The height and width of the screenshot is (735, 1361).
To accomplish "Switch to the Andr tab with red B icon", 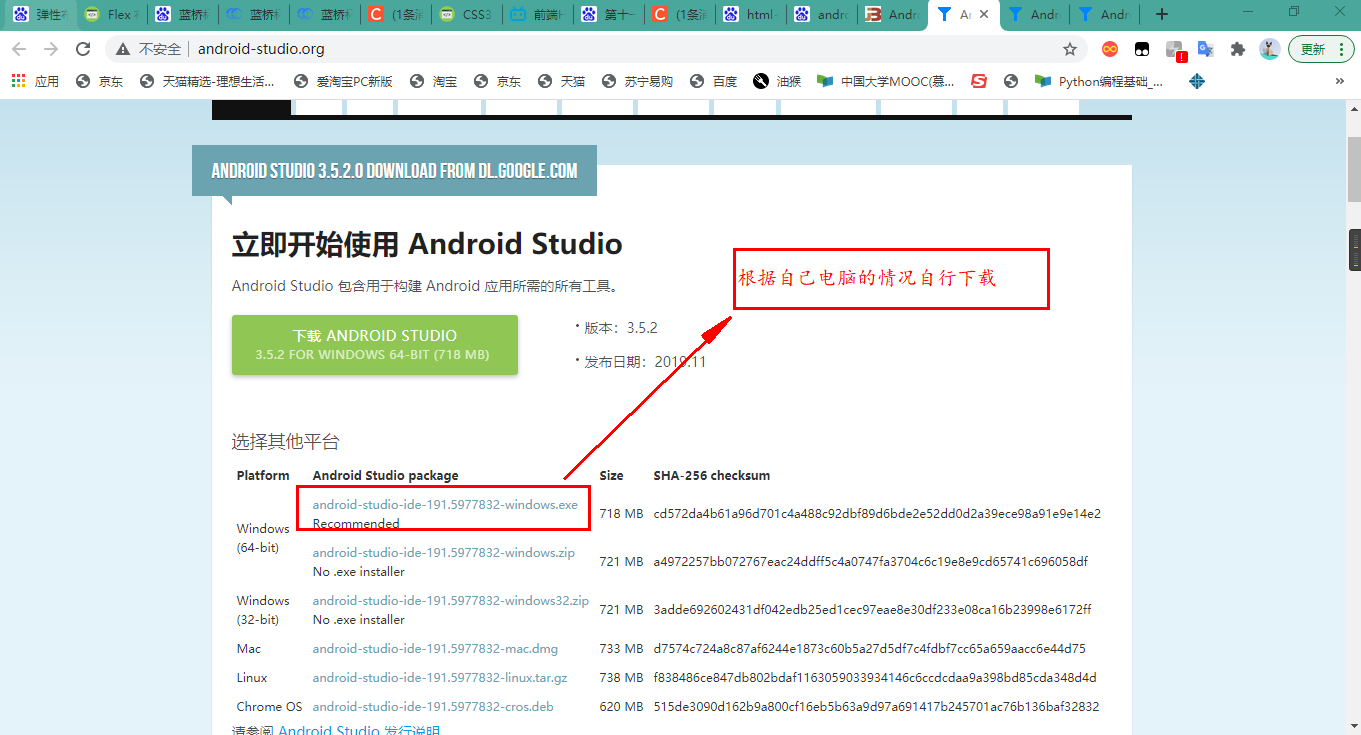I will pos(893,15).
